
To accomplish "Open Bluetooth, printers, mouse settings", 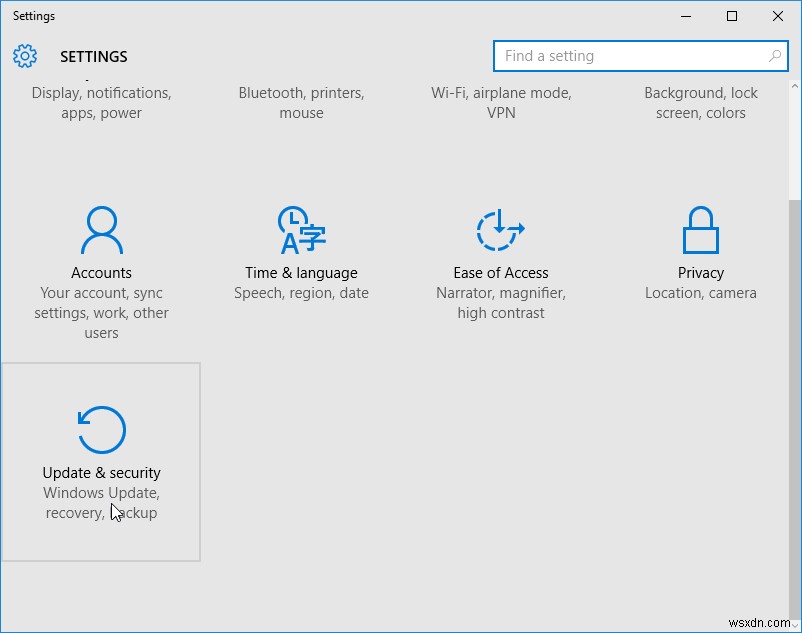I will coord(301,102).
